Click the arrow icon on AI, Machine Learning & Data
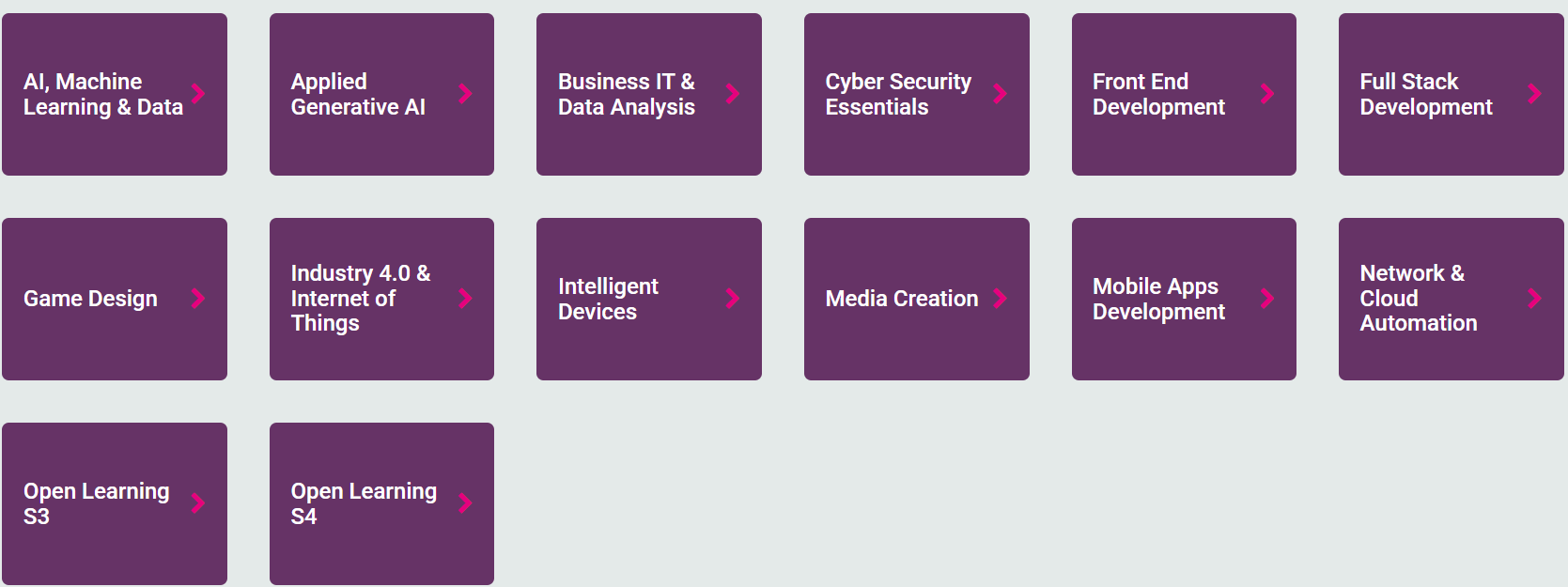 [x=198, y=94]
